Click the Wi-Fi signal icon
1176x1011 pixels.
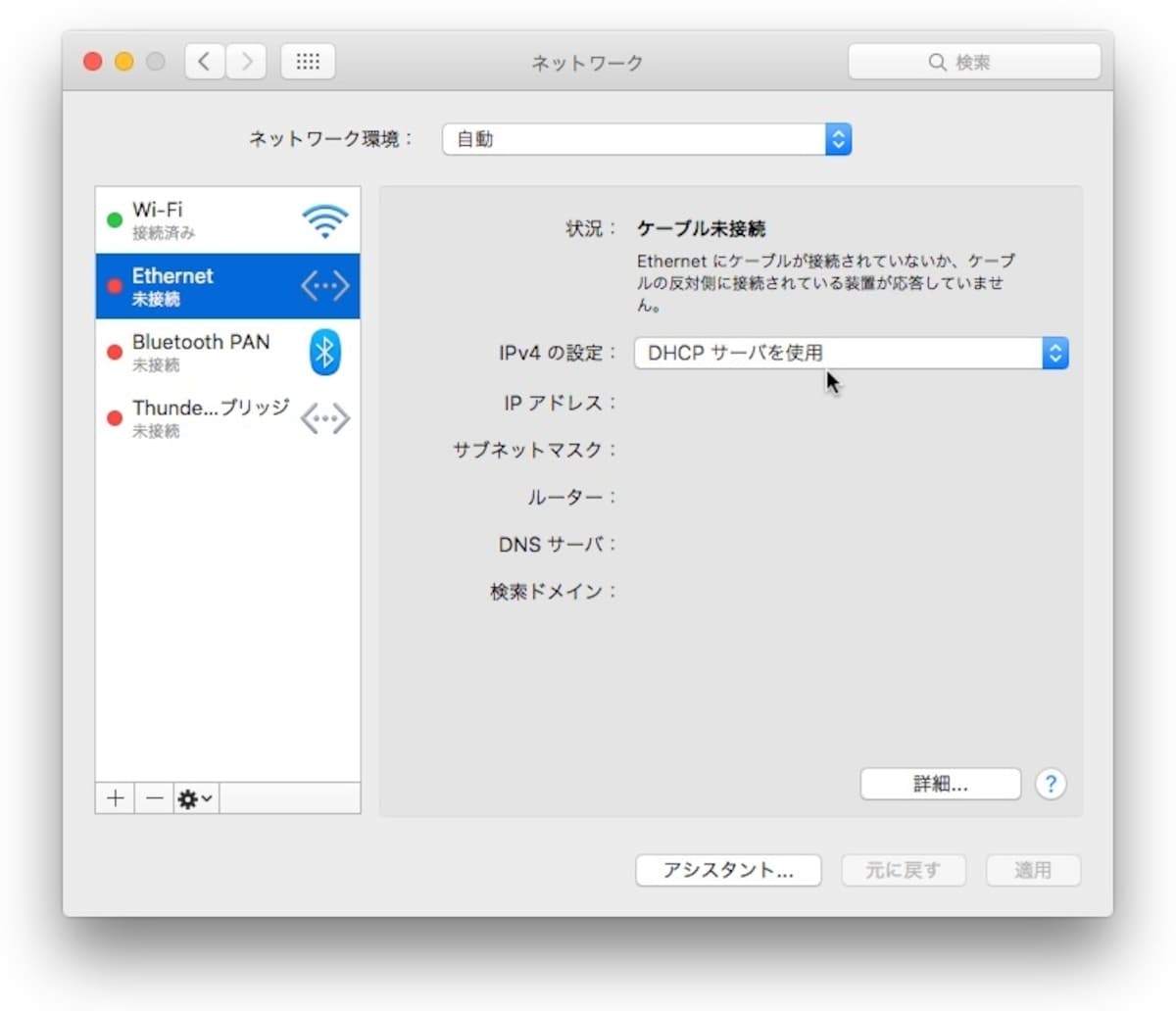point(324,221)
